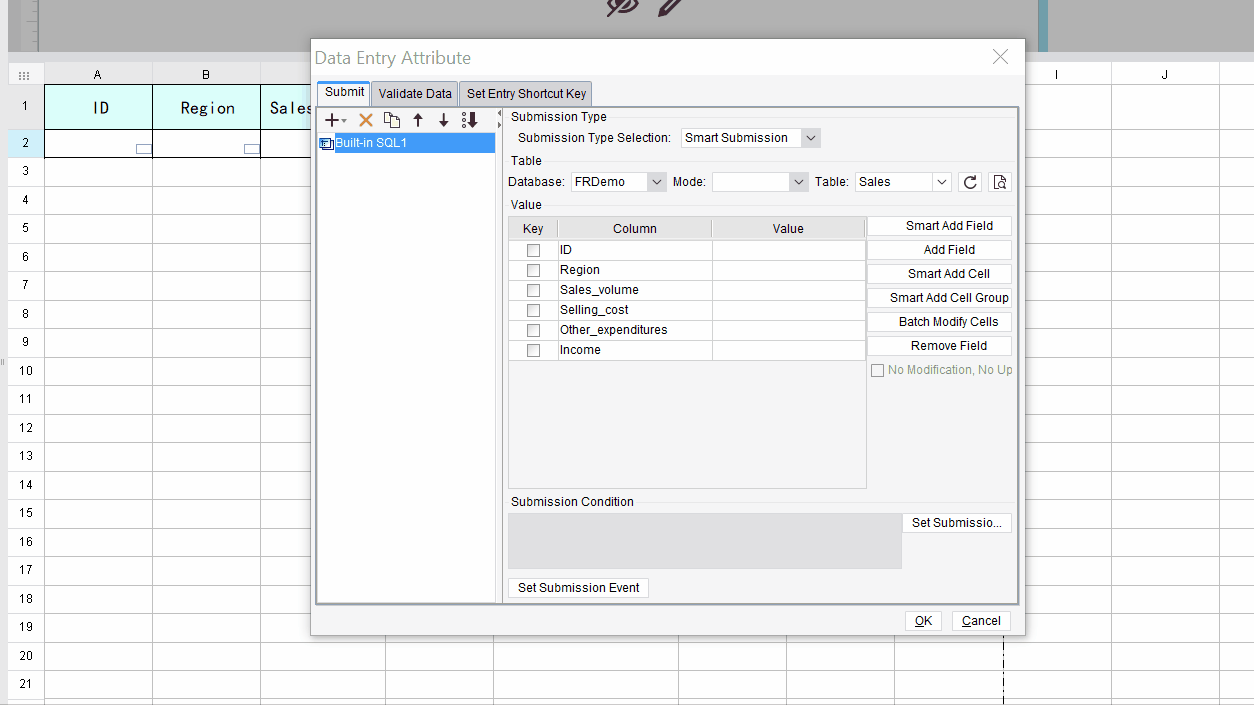Copy the Built-in SQL1 submission

point(391,120)
